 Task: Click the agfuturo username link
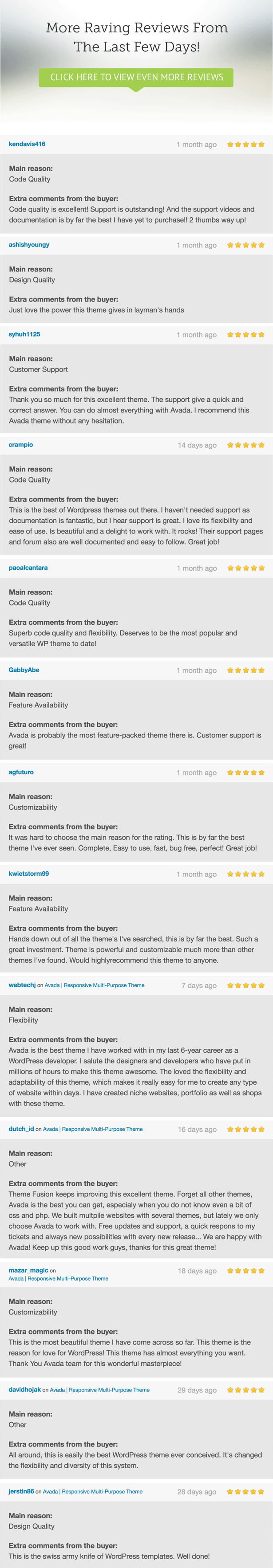click(21, 772)
